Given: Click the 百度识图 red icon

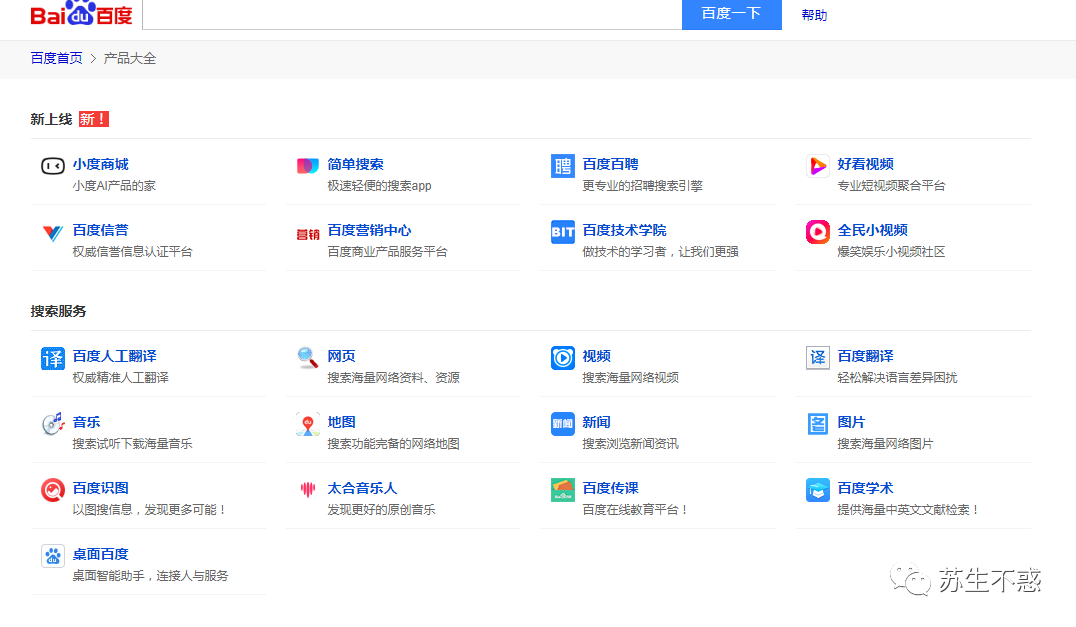Looking at the screenshot, I should [x=53, y=490].
